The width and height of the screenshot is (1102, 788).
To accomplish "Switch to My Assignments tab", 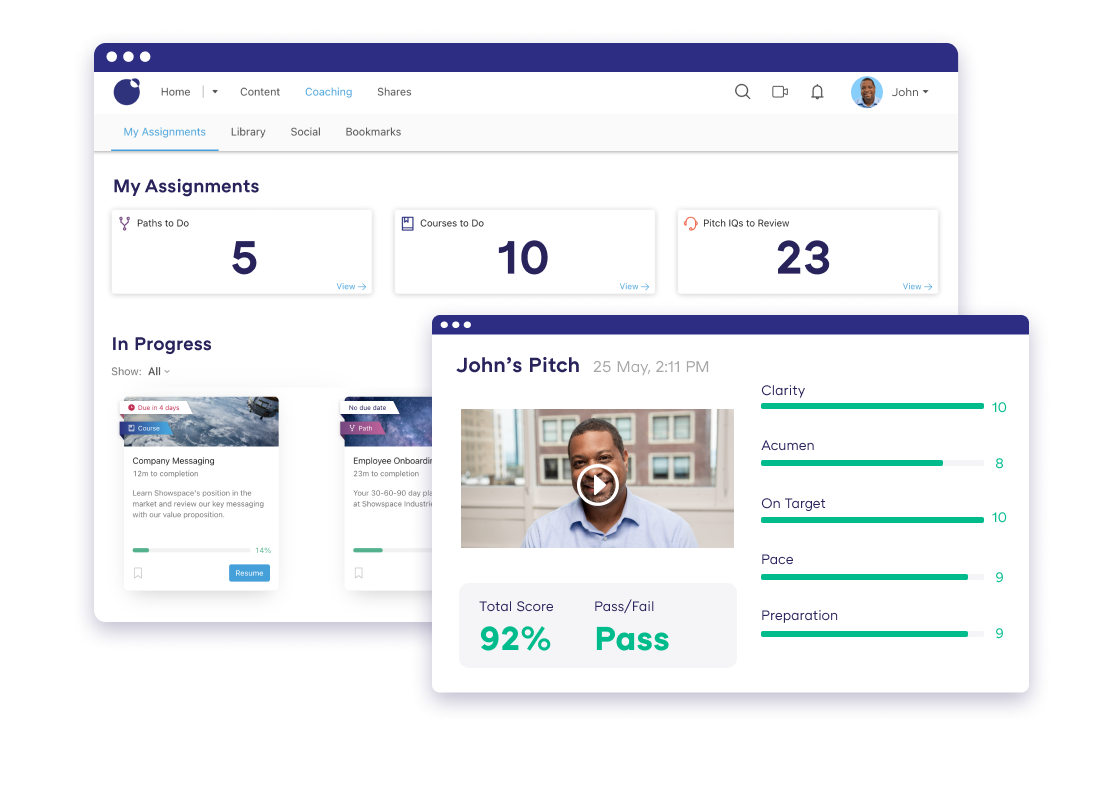I will pos(164,132).
